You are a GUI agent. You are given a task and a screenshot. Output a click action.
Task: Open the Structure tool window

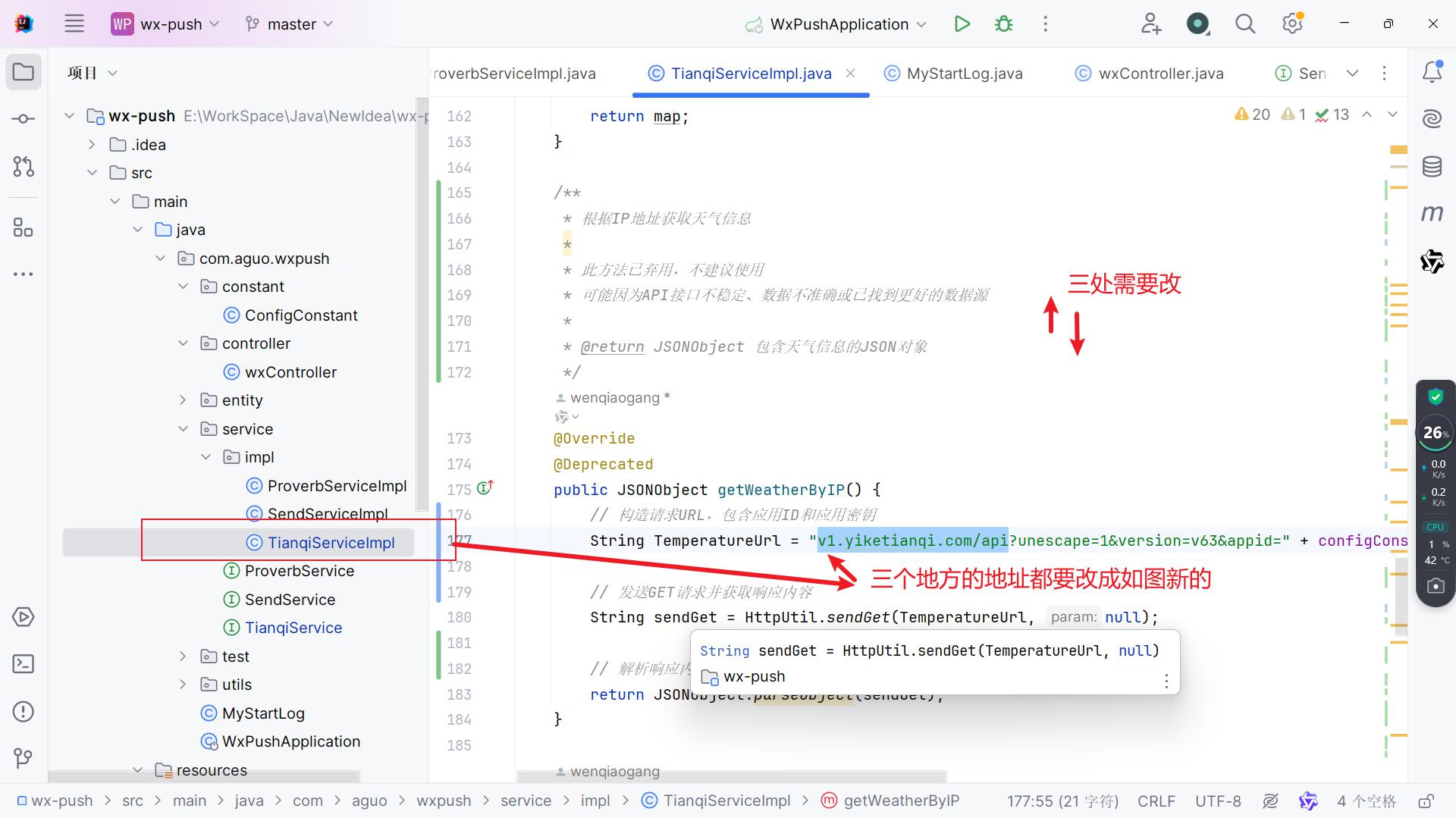(x=24, y=227)
